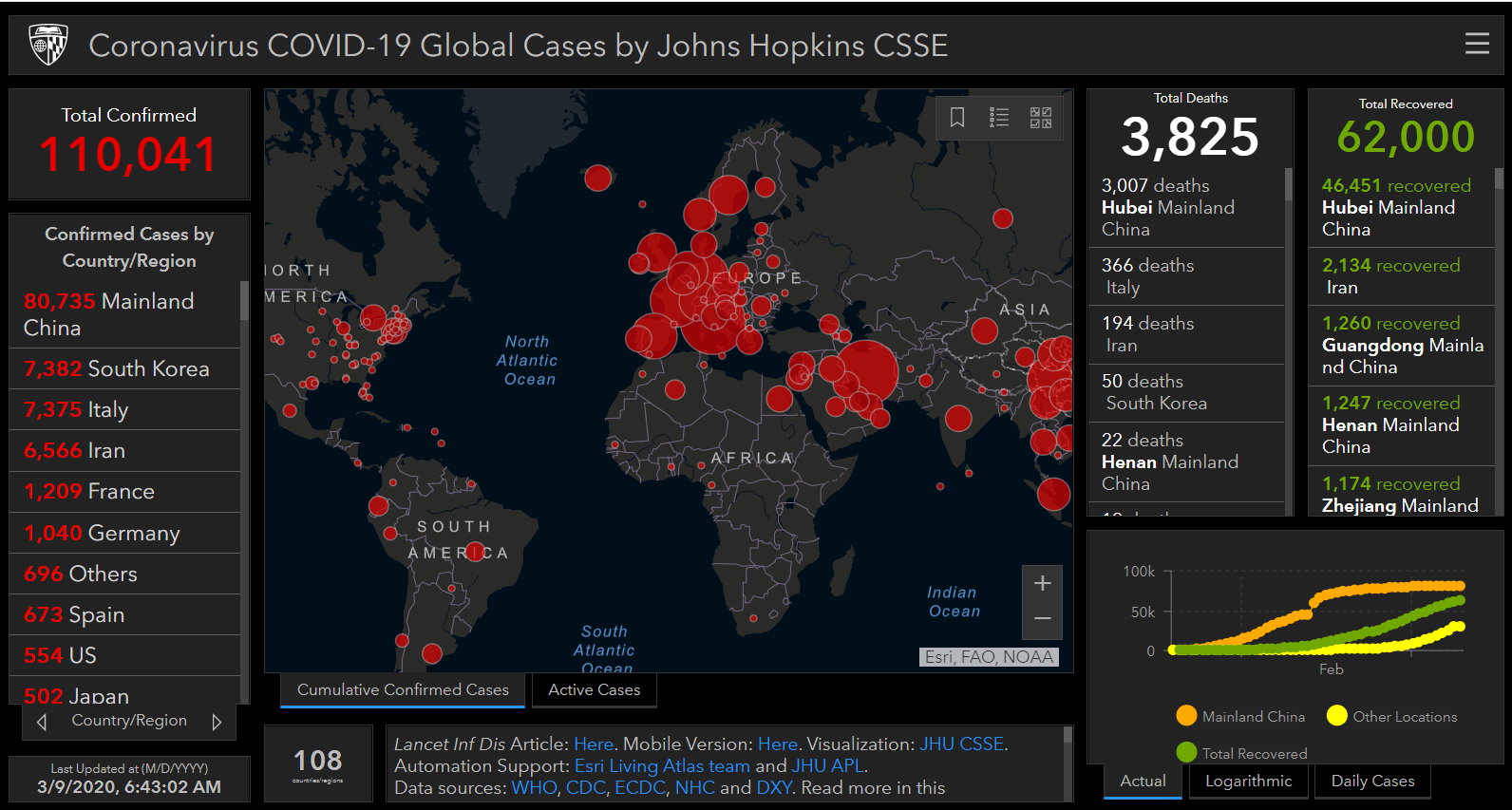This screenshot has height=810, width=1512.
Task: Click '1,247 recovered Henan' entry
Action: pyautogui.click(x=1402, y=424)
